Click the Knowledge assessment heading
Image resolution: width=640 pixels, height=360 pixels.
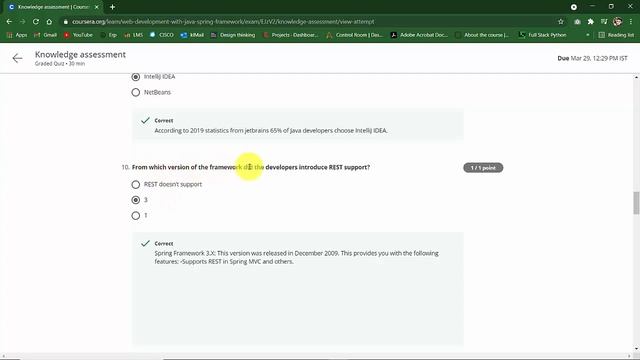(x=80, y=54)
